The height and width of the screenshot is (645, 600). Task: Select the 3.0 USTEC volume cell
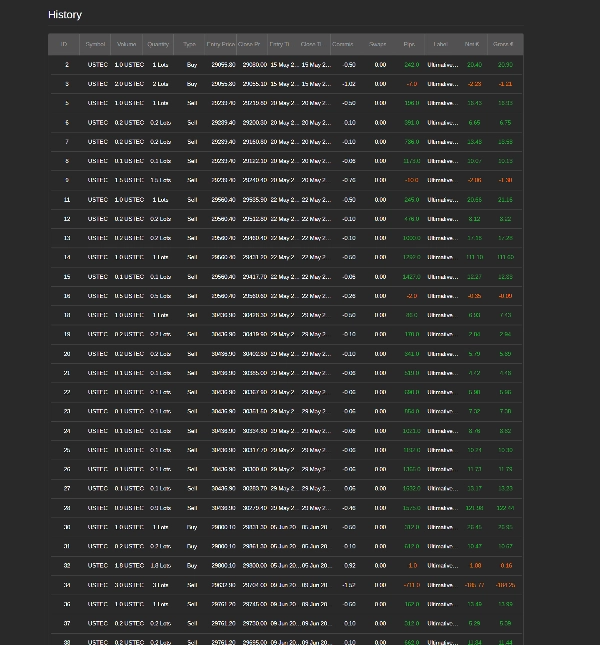(x=129, y=585)
